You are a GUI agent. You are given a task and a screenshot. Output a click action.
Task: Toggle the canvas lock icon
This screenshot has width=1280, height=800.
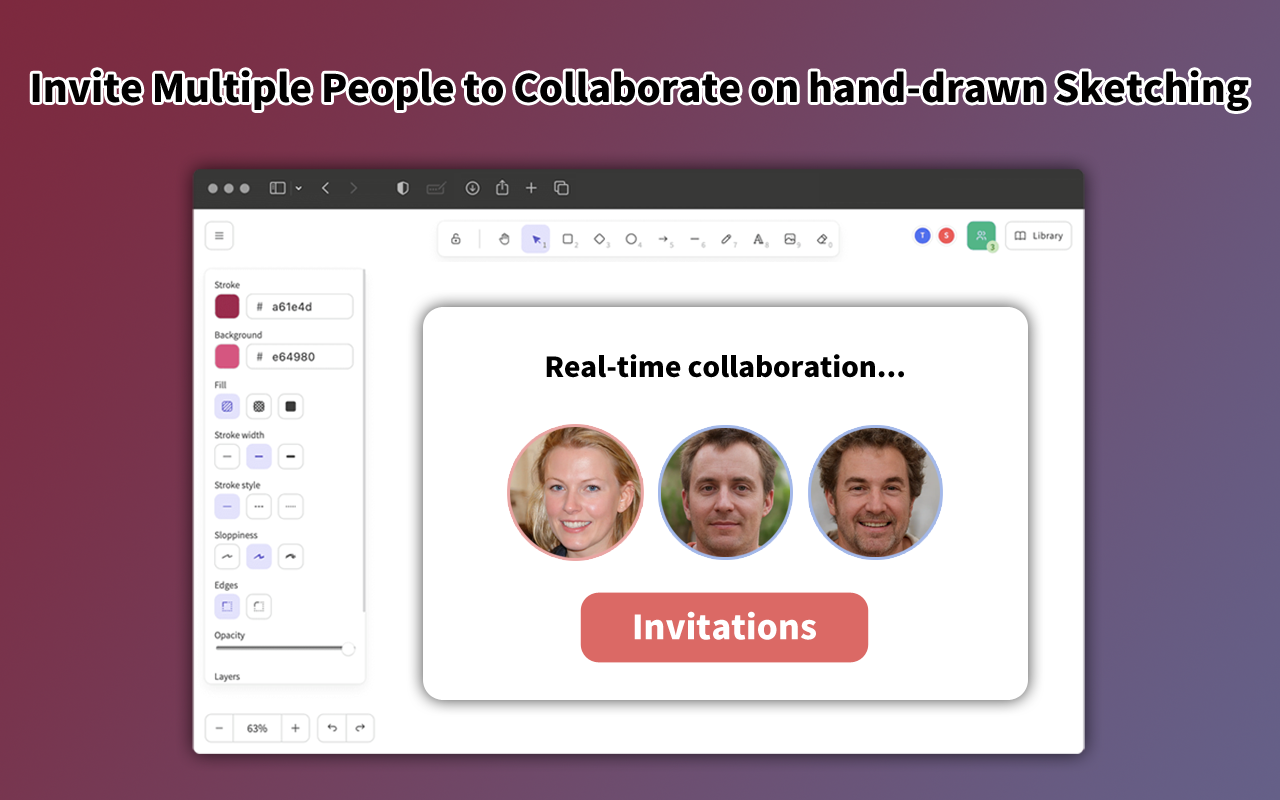(x=456, y=239)
